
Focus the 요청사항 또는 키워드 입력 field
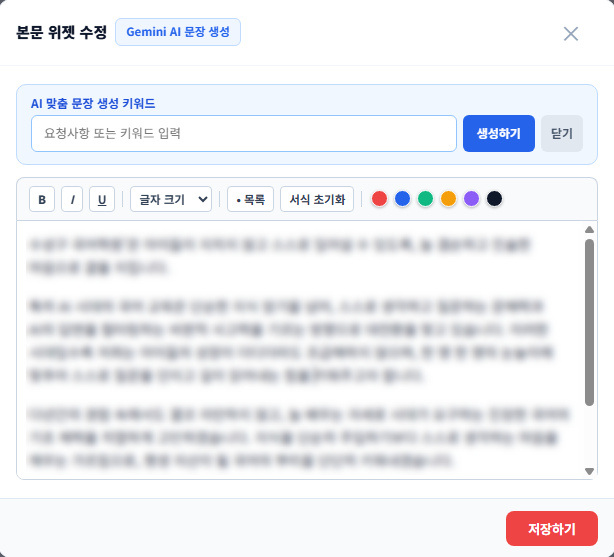244,133
